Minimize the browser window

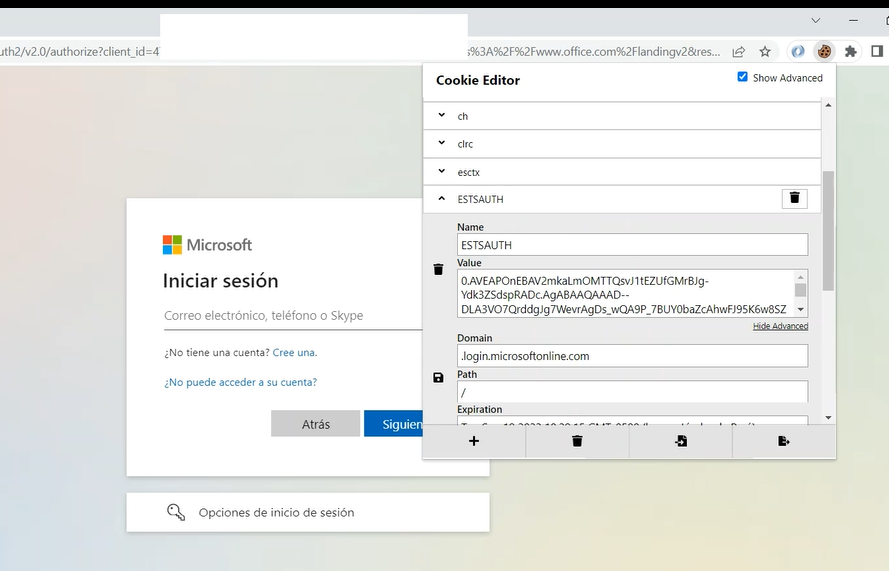853,20
